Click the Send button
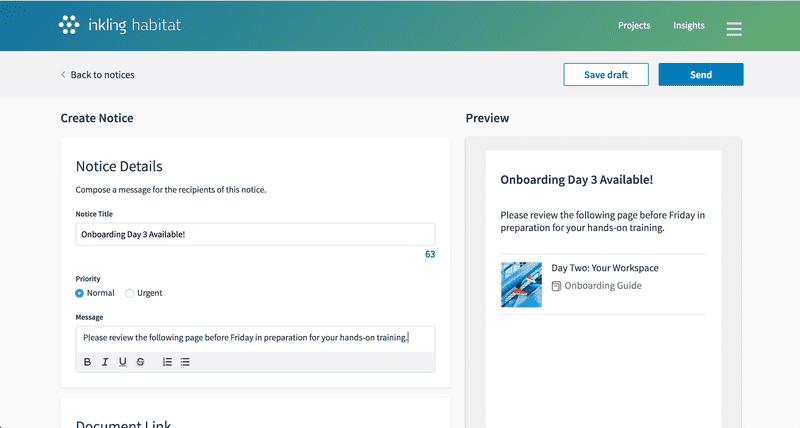 pyautogui.click(x=701, y=74)
